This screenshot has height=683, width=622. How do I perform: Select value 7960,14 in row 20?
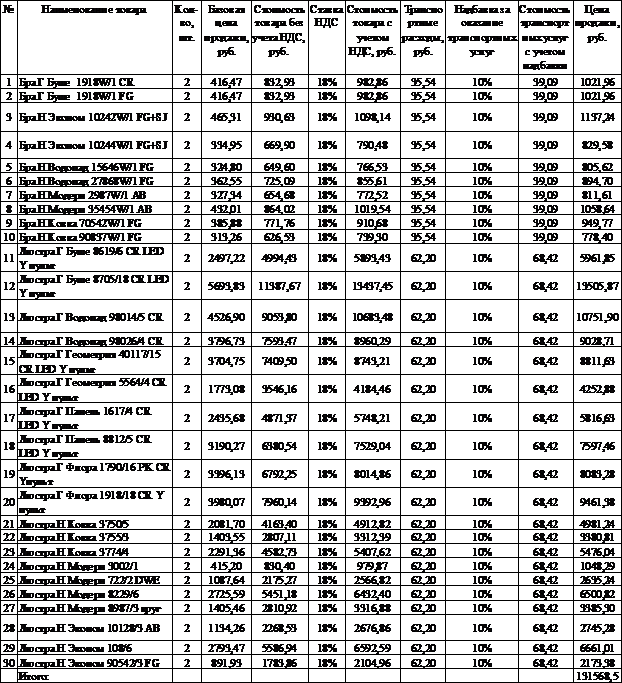[x=280, y=502]
